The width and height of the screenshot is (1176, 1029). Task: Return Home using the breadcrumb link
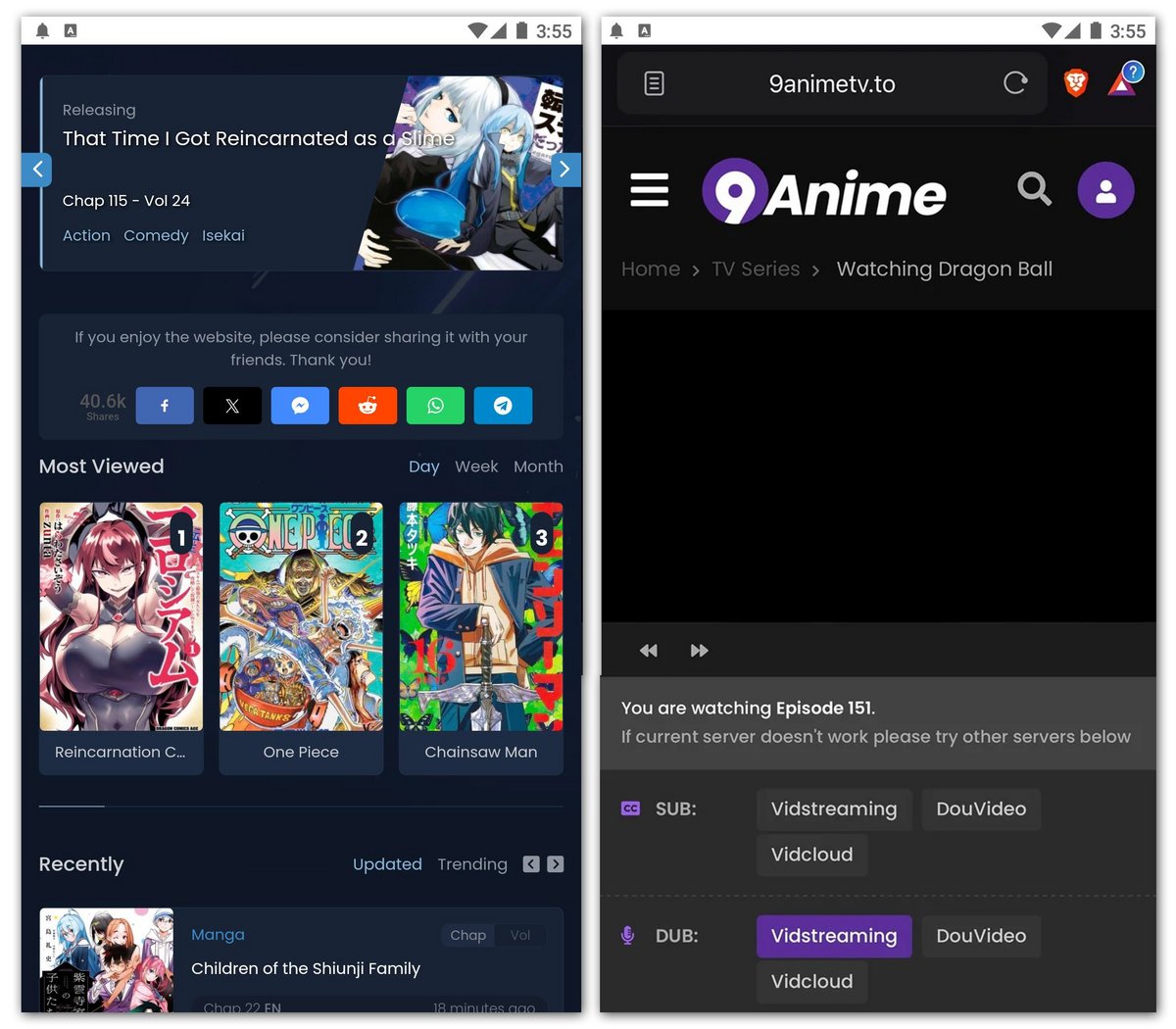coord(650,269)
